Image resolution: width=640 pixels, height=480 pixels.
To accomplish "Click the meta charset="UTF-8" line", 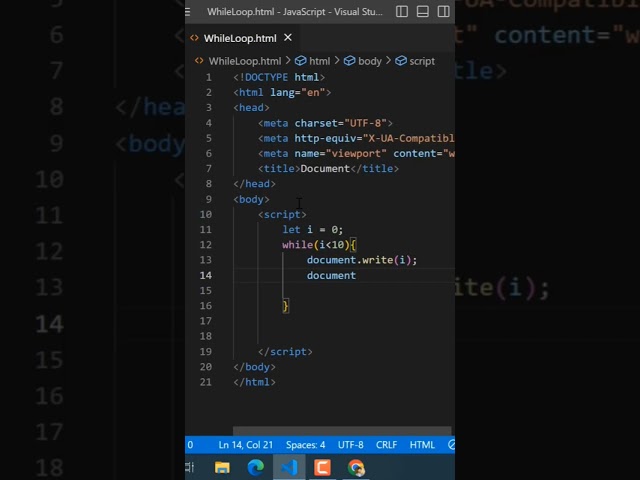I will pos(325,123).
